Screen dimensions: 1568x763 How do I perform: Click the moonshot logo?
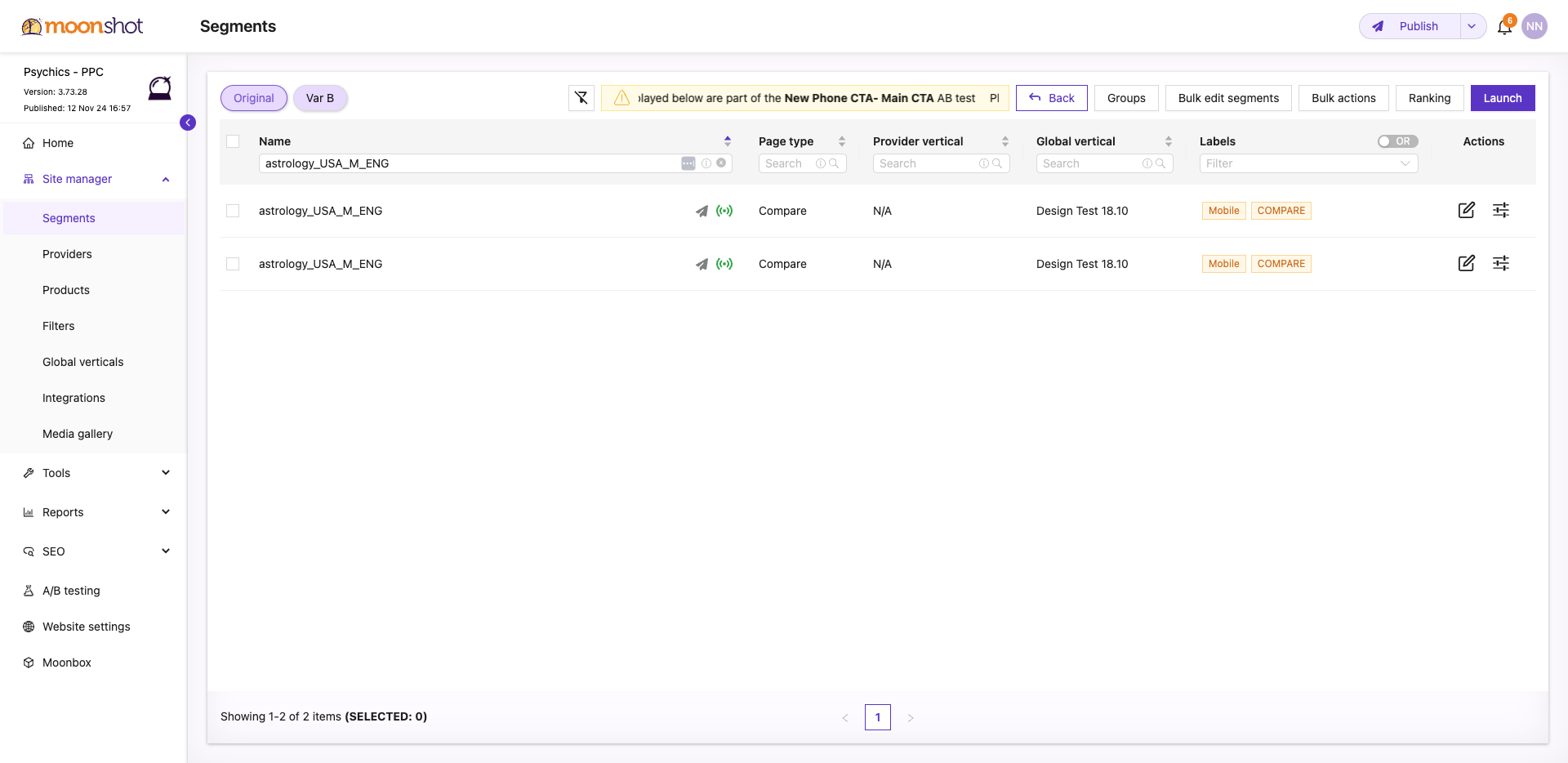point(82,26)
